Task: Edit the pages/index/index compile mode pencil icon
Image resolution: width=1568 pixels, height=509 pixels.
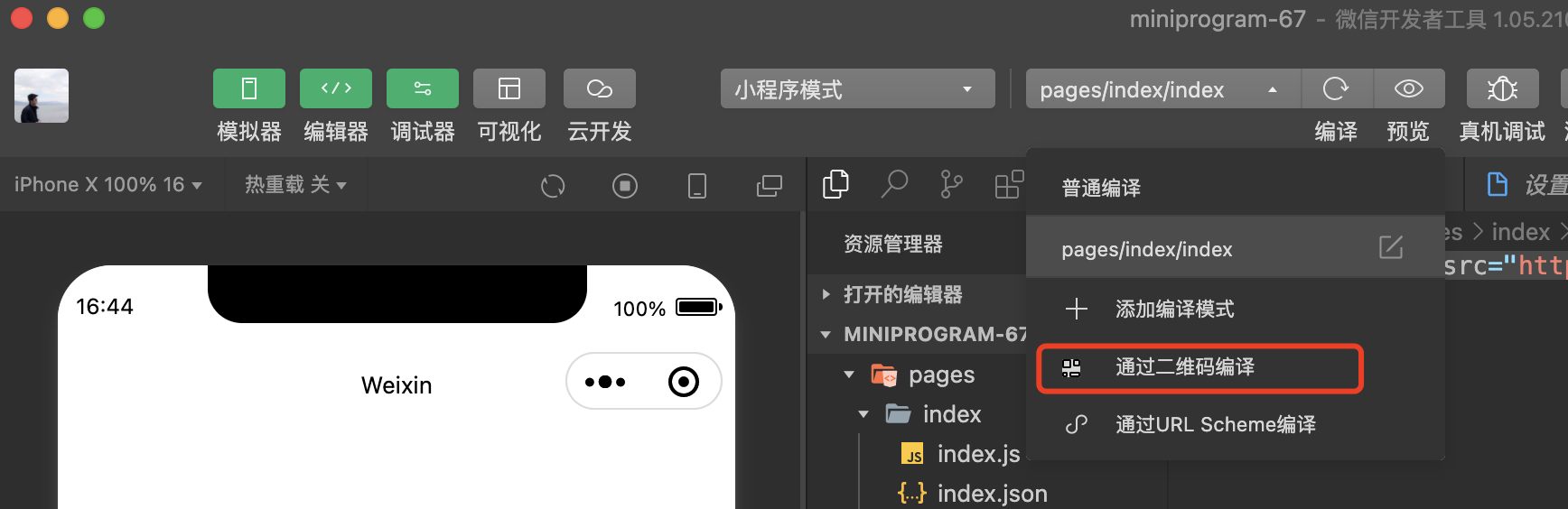Action: point(1391,247)
